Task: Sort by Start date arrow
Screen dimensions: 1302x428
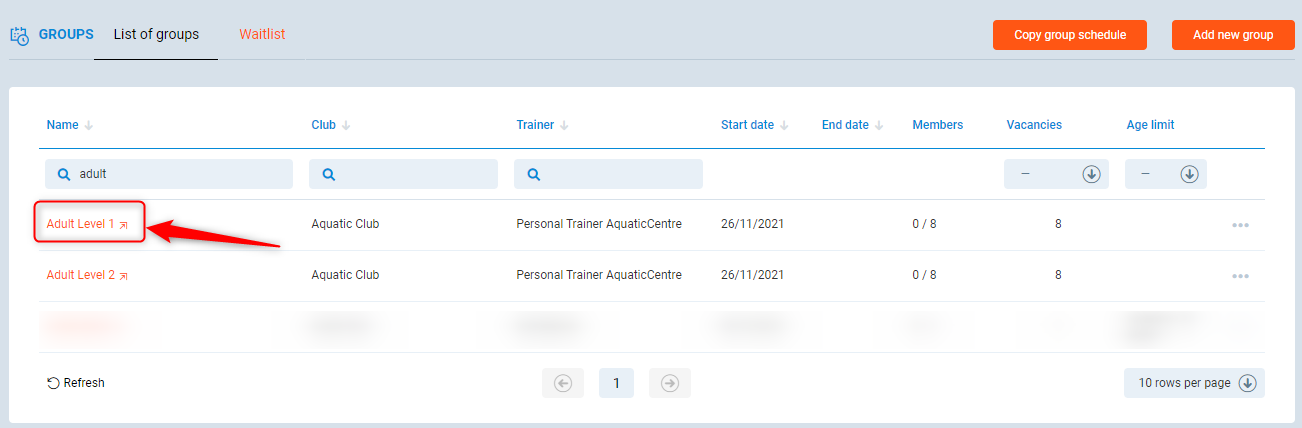Action: click(x=784, y=126)
